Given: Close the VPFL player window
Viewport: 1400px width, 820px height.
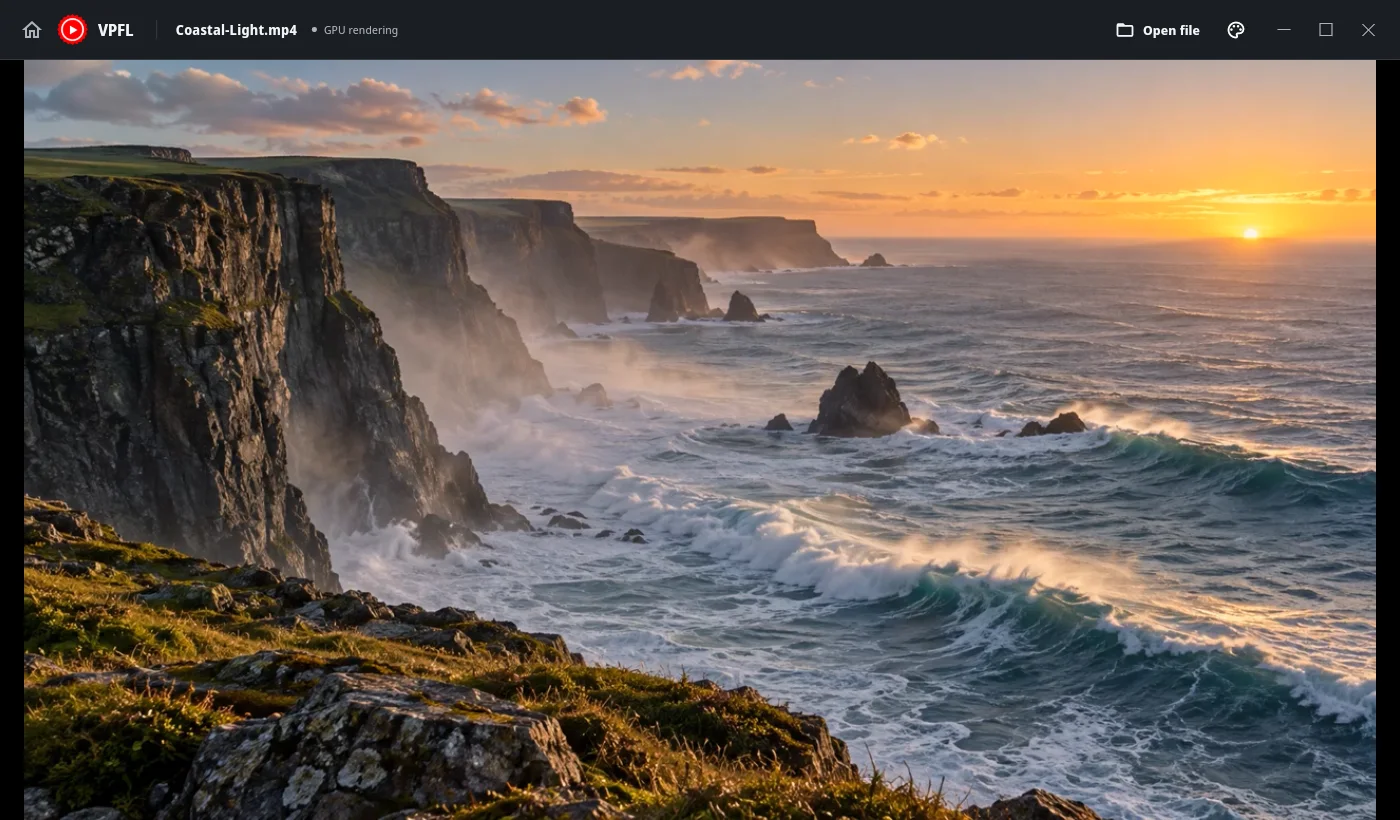Looking at the screenshot, I should [1368, 30].
